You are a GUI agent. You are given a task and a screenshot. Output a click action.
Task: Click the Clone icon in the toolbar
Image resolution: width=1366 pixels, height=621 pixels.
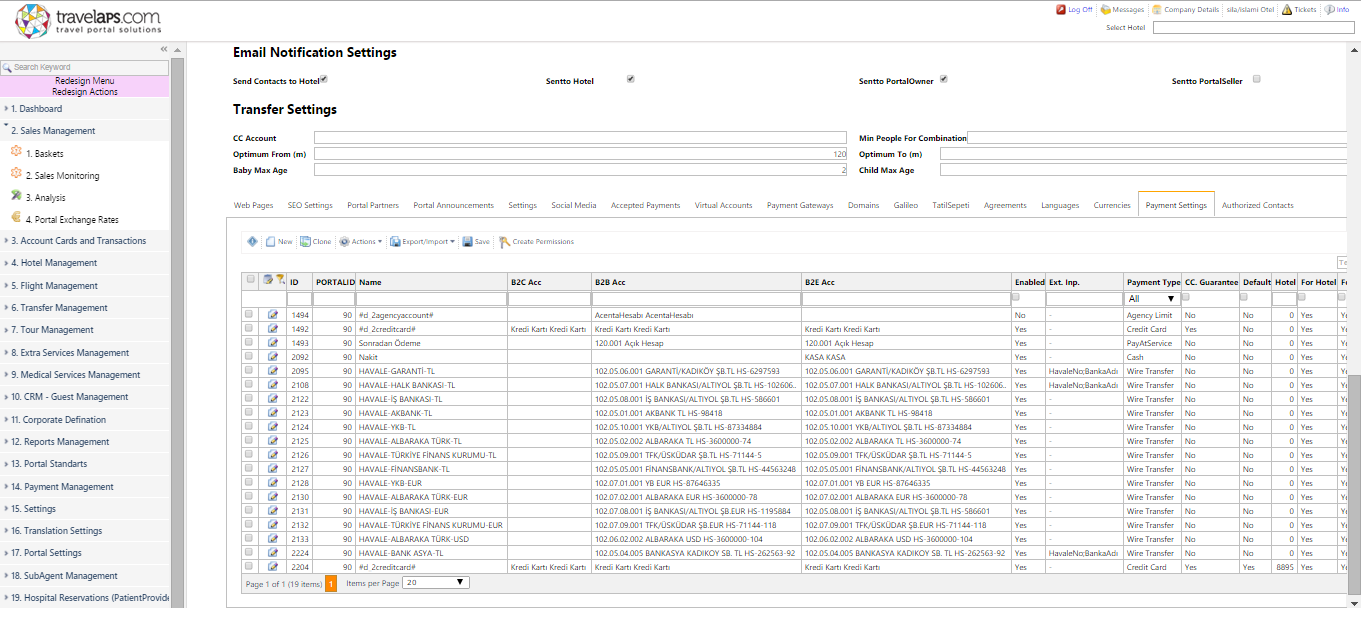click(x=305, y=241)
